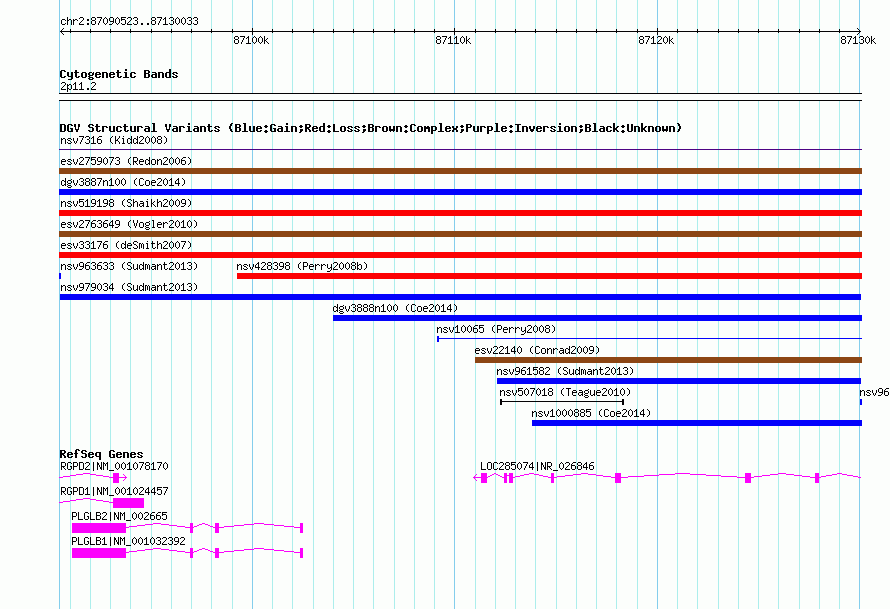Click the nsv979034 blue gain bar
The height and width of the screenshot is (609, 890).
[x=460, y=297]
